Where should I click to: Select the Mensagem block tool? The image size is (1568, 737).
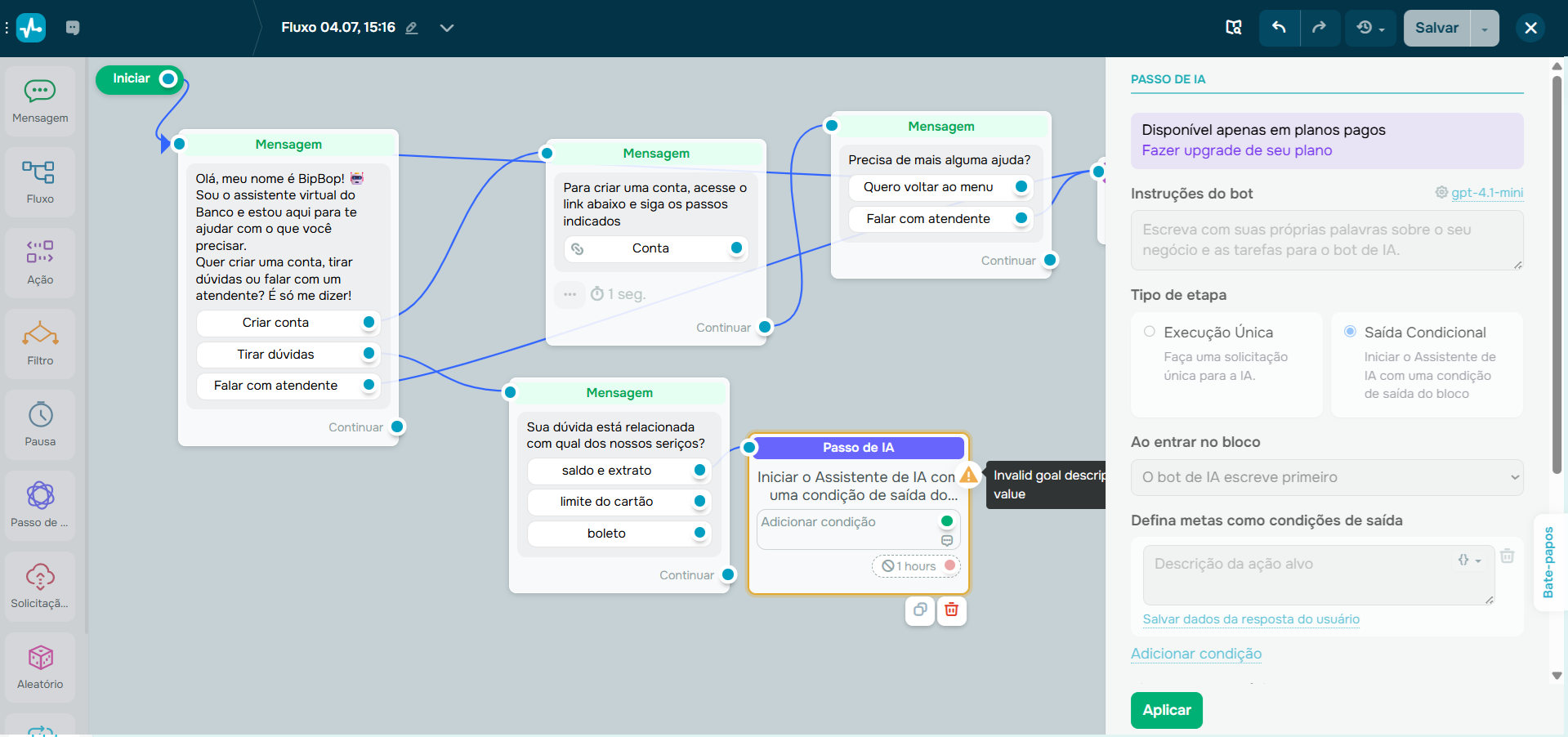[x=39, y=100]
